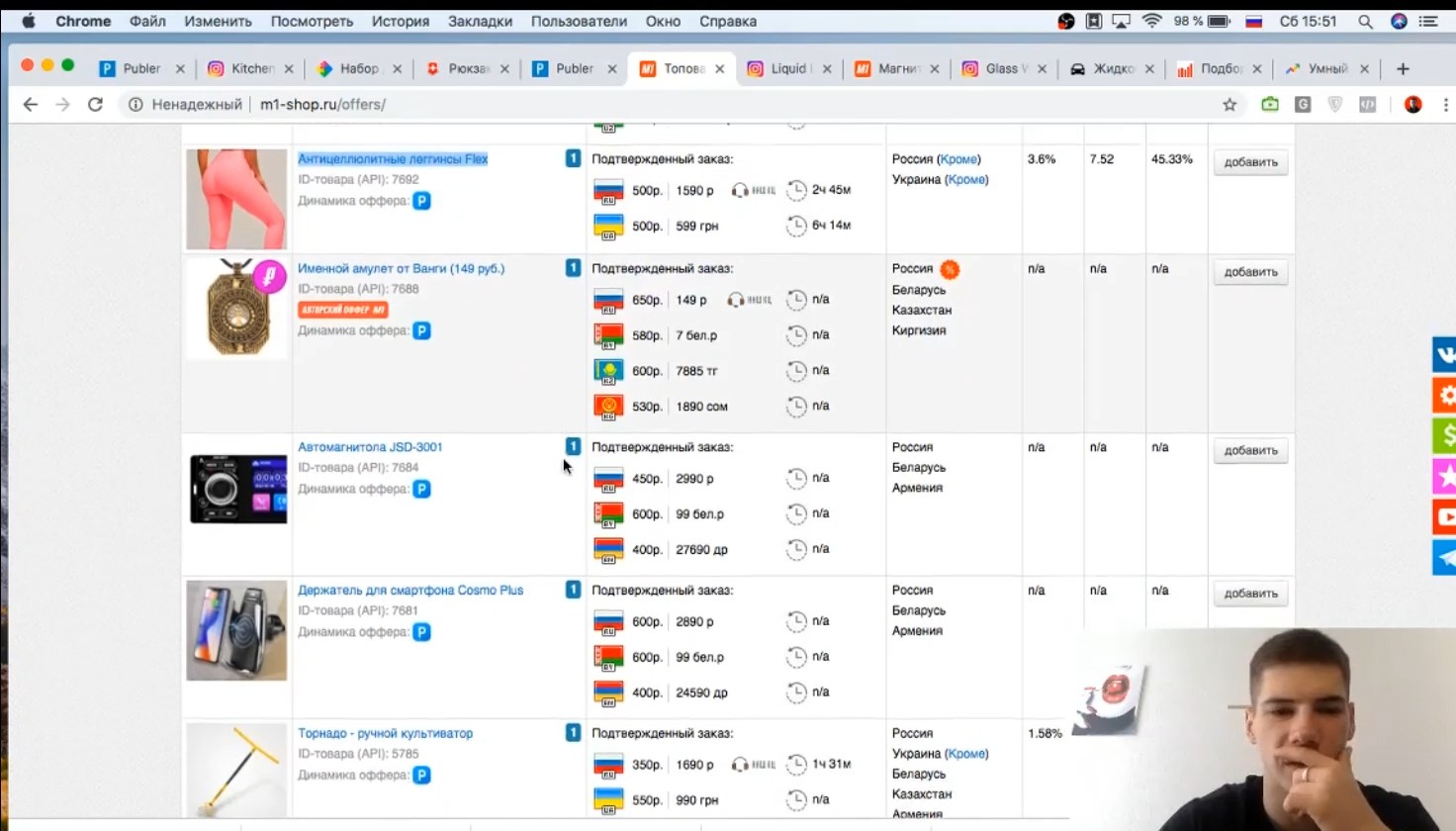
Task: Open the YouTube sidebar widget icon
Action: click(1445, 516)
